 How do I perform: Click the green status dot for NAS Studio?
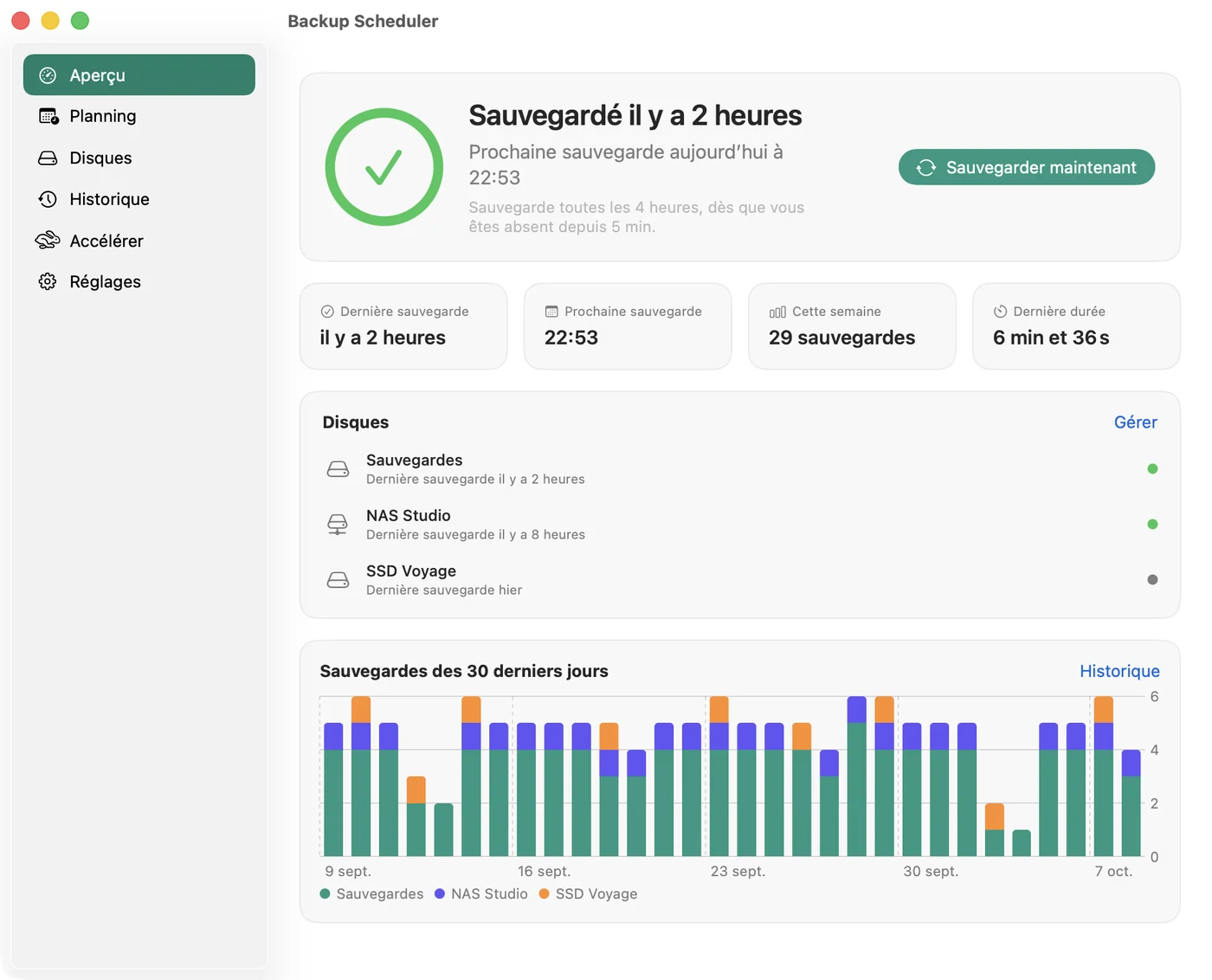[x=1152, y=525]
